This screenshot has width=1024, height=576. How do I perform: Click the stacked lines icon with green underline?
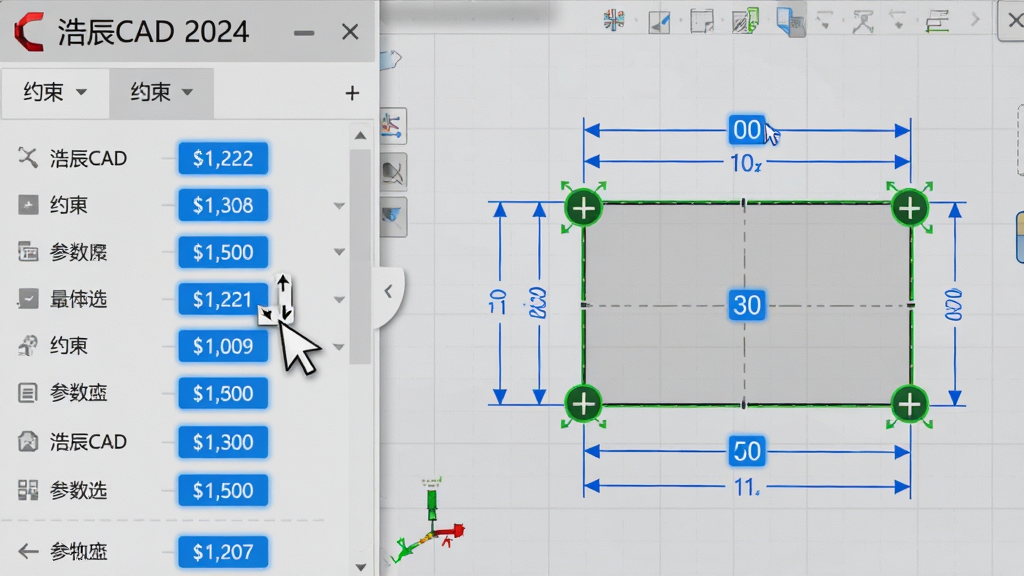coord(937,22)
